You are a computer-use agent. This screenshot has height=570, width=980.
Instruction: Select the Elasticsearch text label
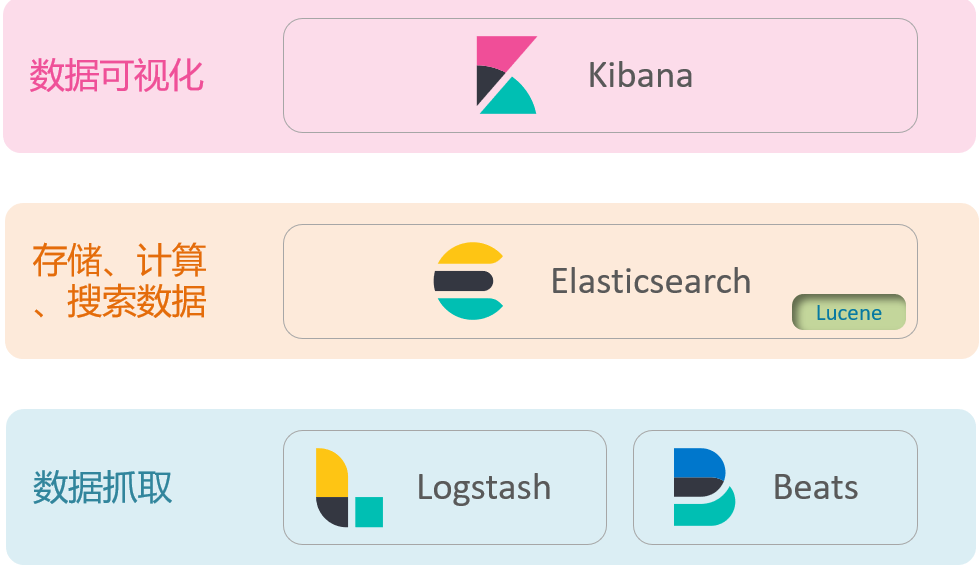(x=651, y=281)
